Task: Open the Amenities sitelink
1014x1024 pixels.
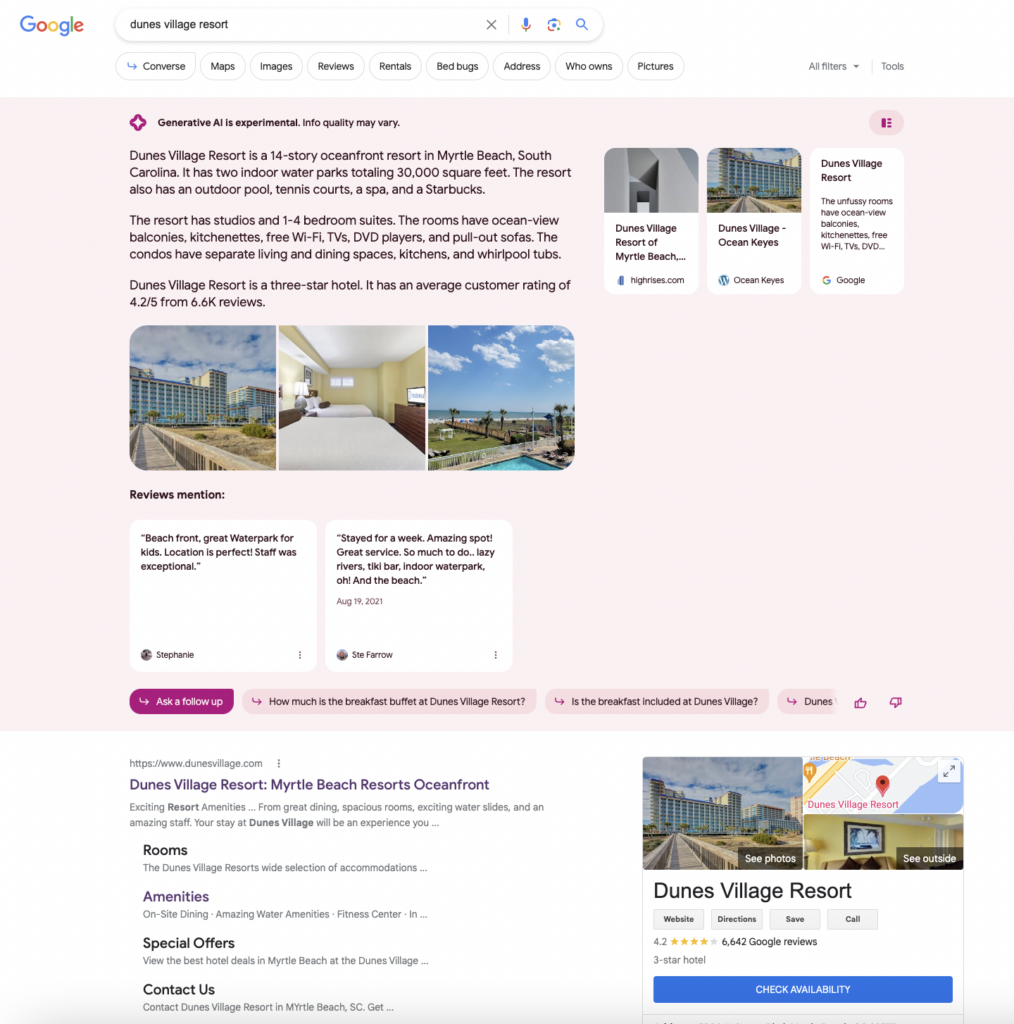Action: [176, 897]
